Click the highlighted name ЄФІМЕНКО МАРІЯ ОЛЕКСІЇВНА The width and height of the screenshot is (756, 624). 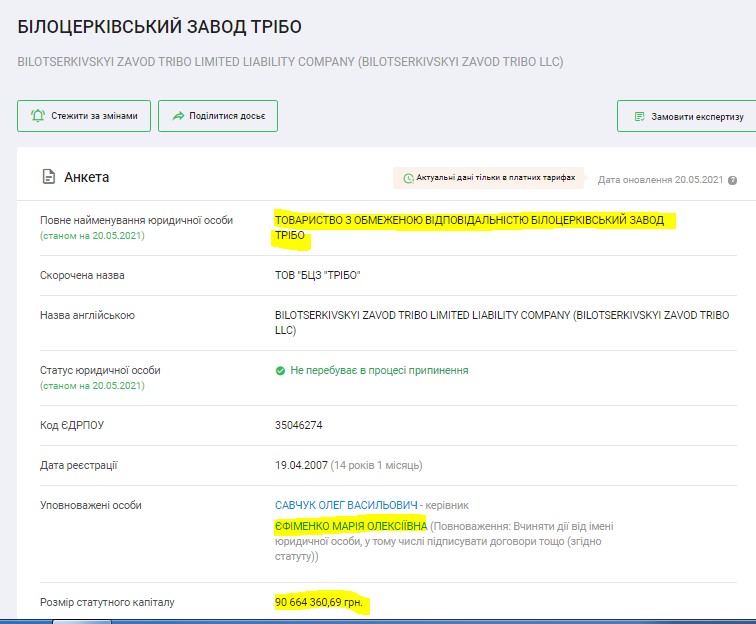(x=350, y=526)
